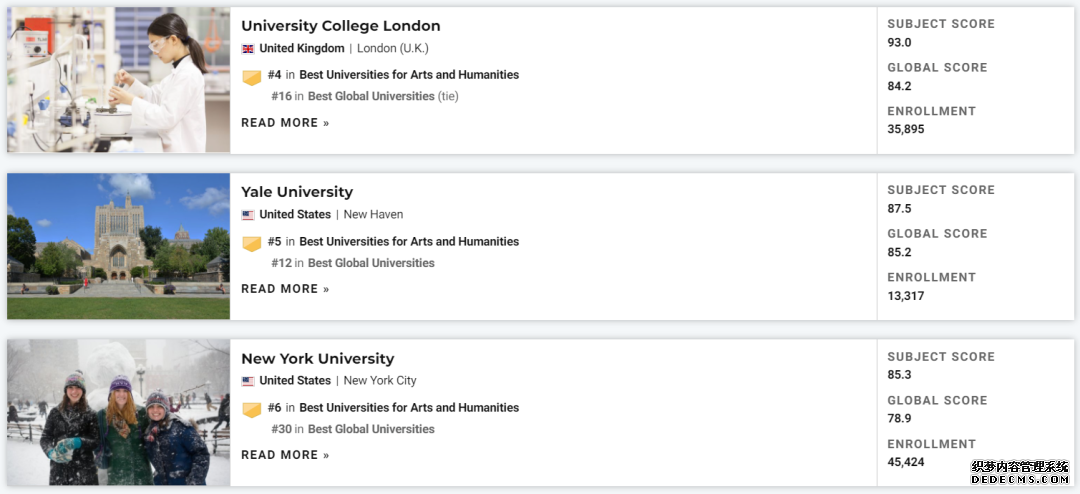Click the United States flag beside New Haven

click(x=248, y=215)
